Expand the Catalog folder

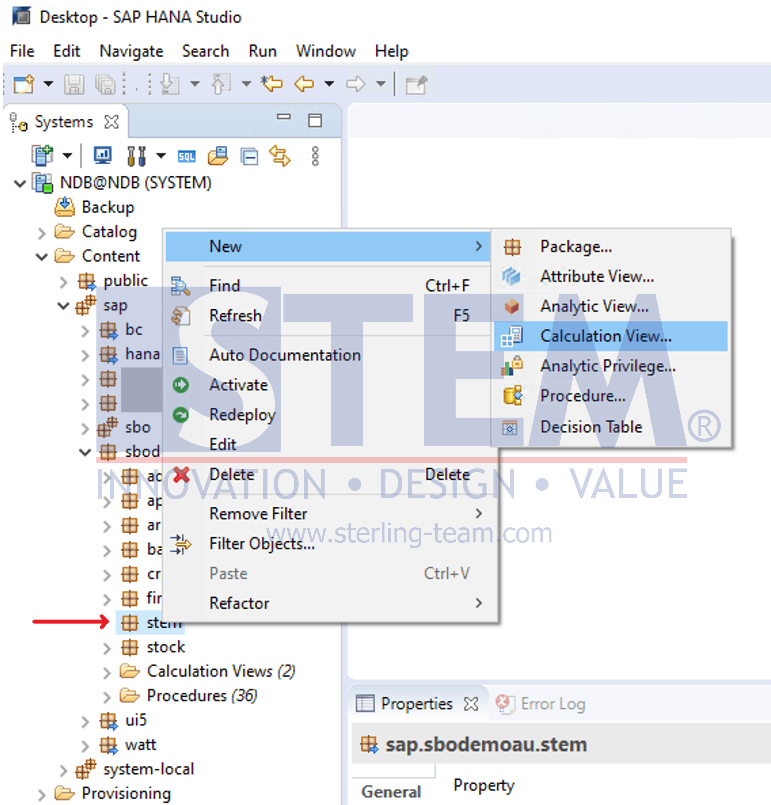[42, 233]
